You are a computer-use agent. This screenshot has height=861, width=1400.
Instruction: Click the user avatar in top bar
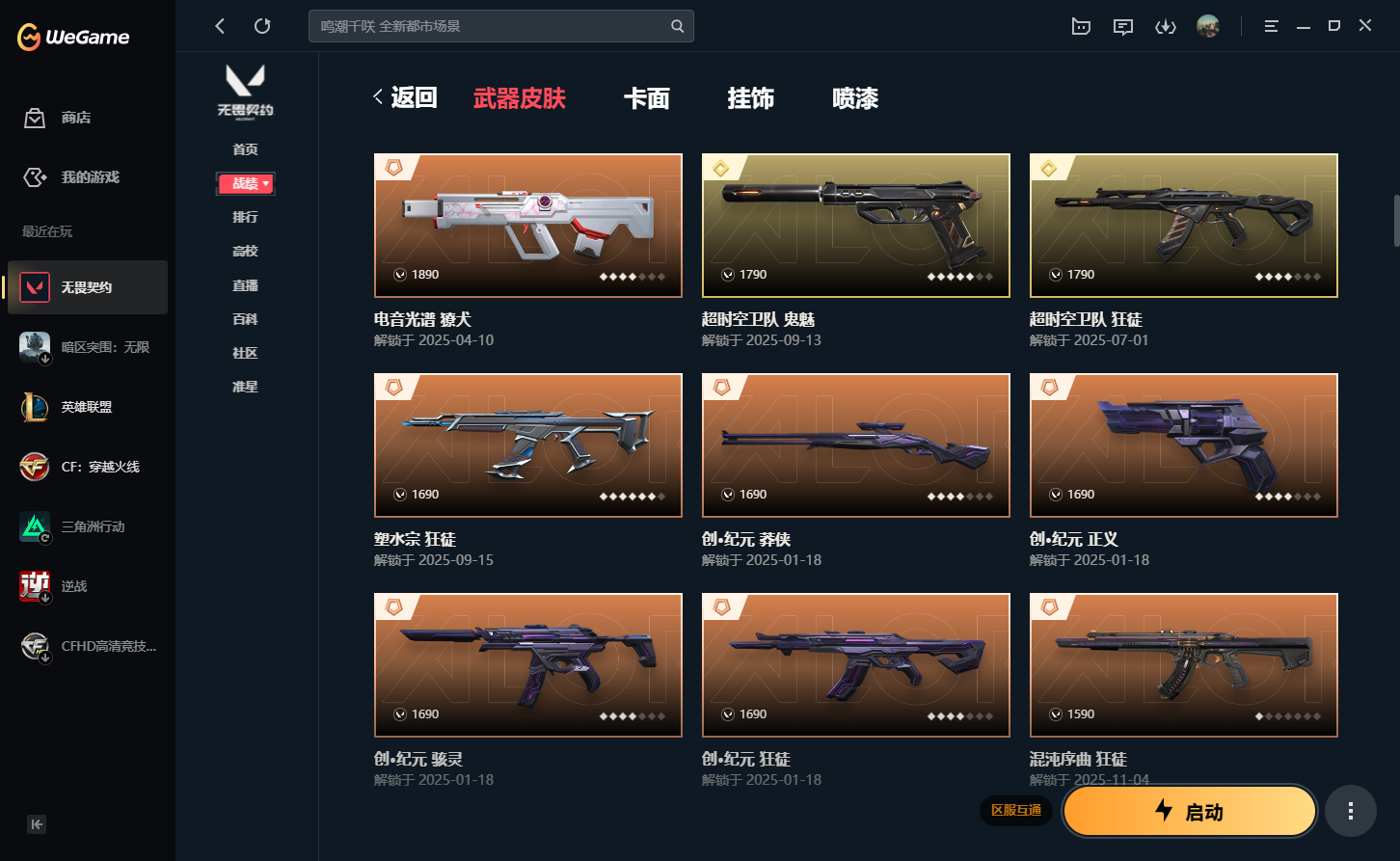(1208, 26)
